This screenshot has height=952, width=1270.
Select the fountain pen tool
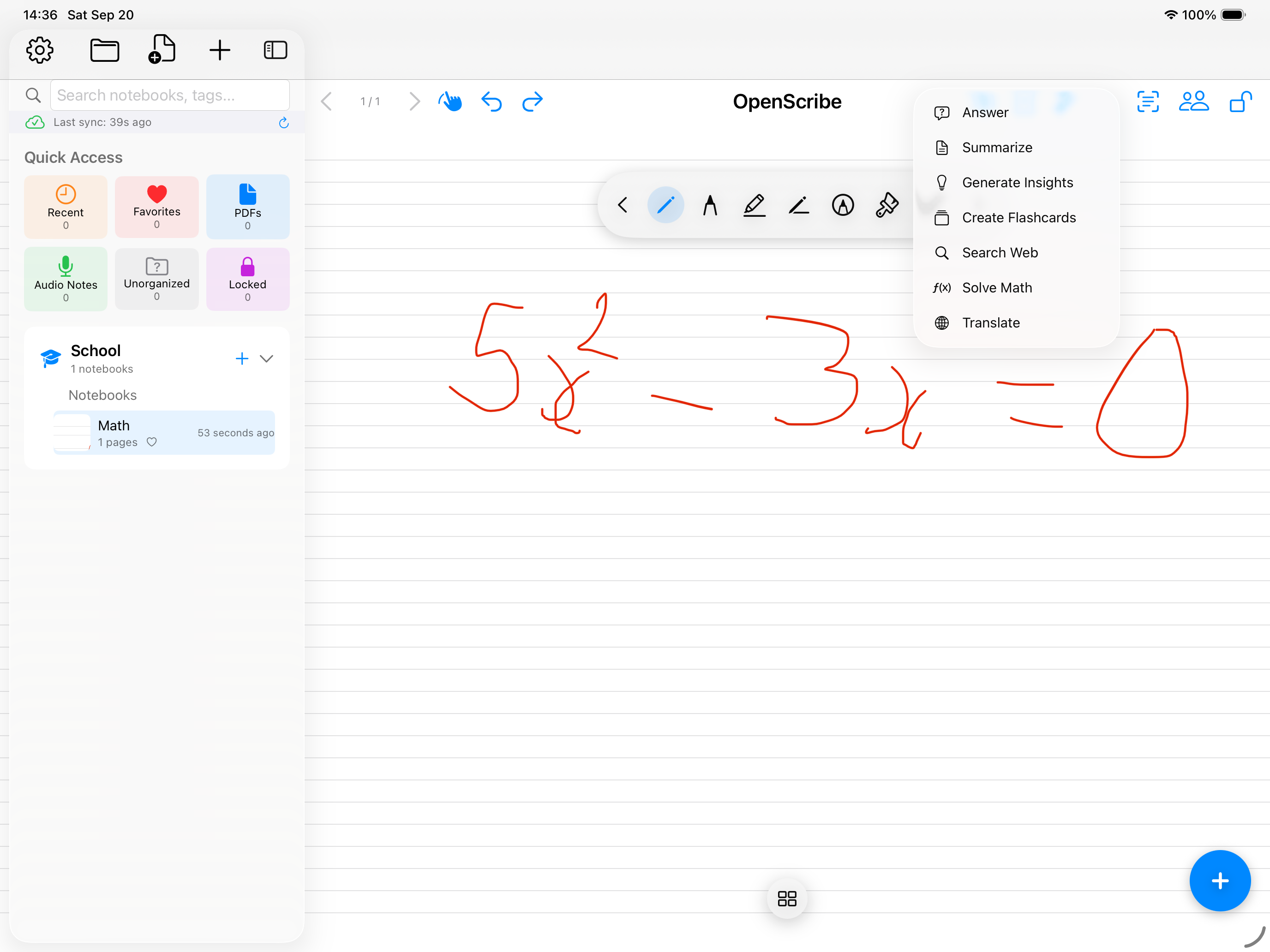click(x=710, y=205)
